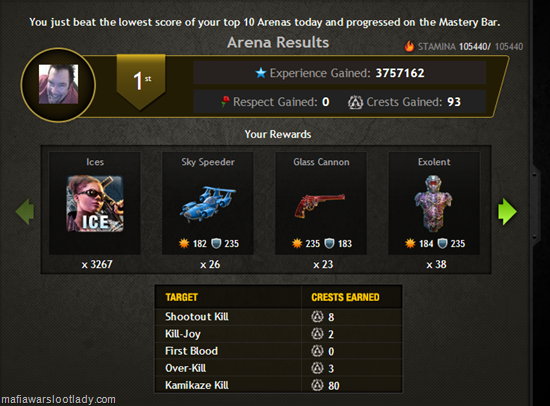
Task: Click the left arrow in rewards carousel
Action: coord(25,212)
